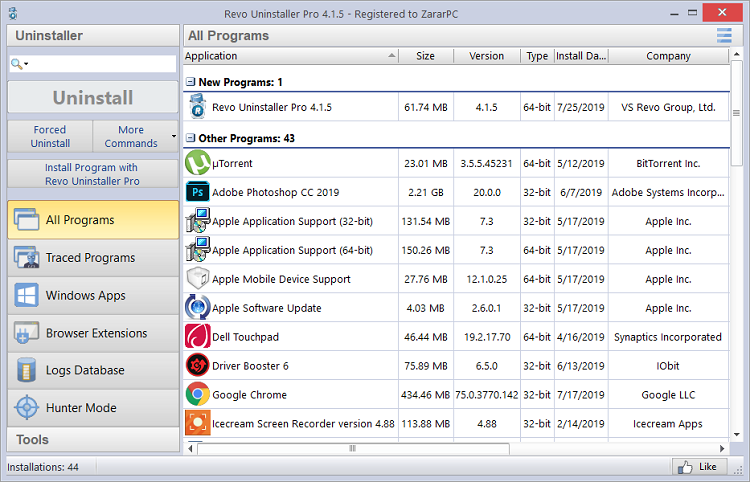Click the thumbs-up Like icon
The height and width of the screenshot is (482, 750).
coord(685,467)
